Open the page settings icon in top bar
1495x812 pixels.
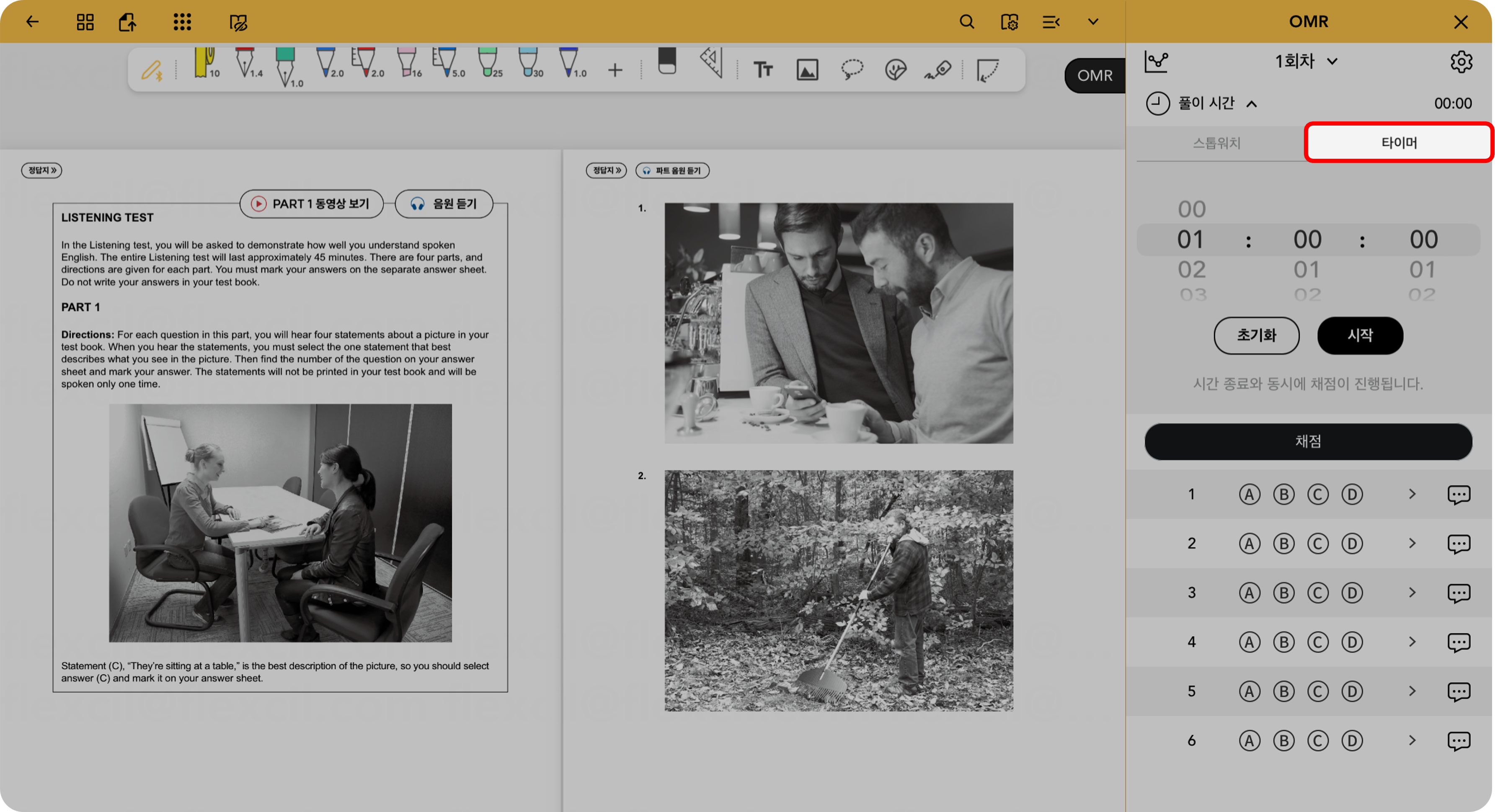pyautogui.click(x=1009, y=22)
